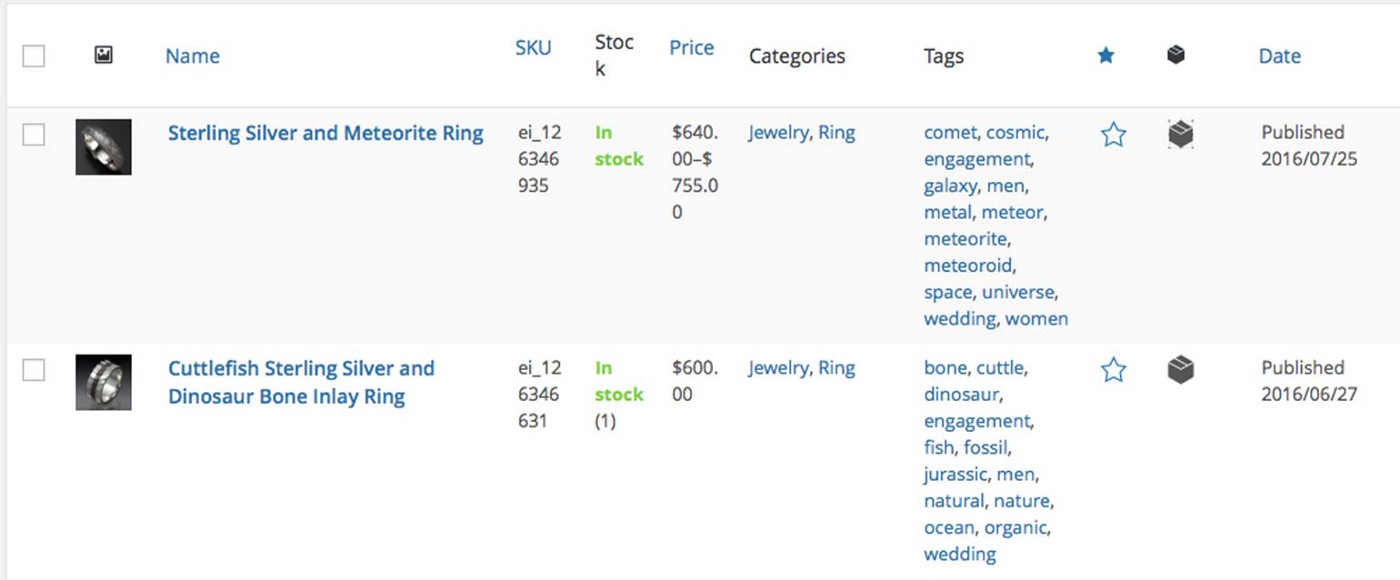This screenshot has height=580, width=1400.
Task: Filter by the meteorite tag
Action: 966,239
